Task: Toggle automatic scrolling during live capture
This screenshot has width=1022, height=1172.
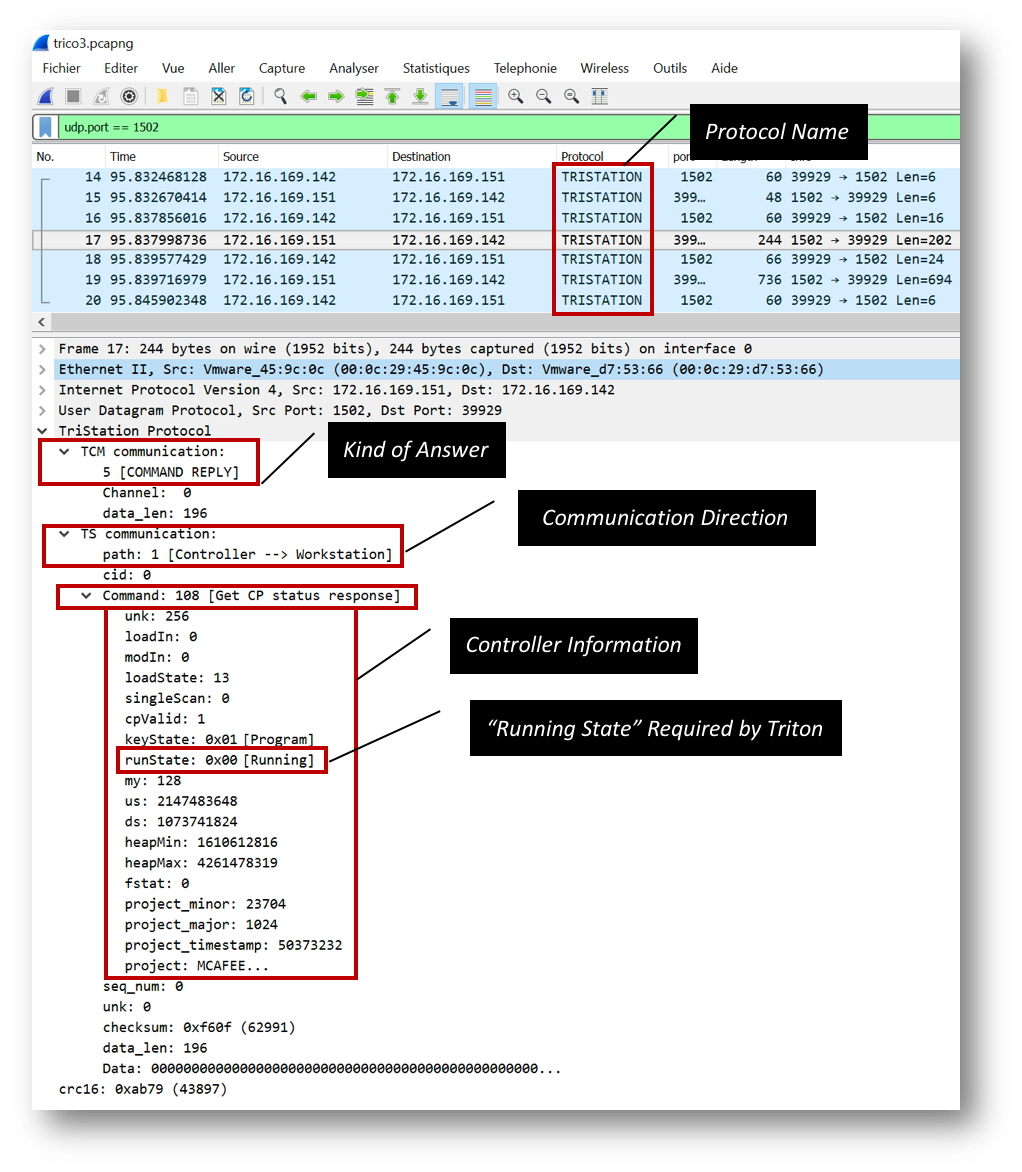Action: (451, 96)
